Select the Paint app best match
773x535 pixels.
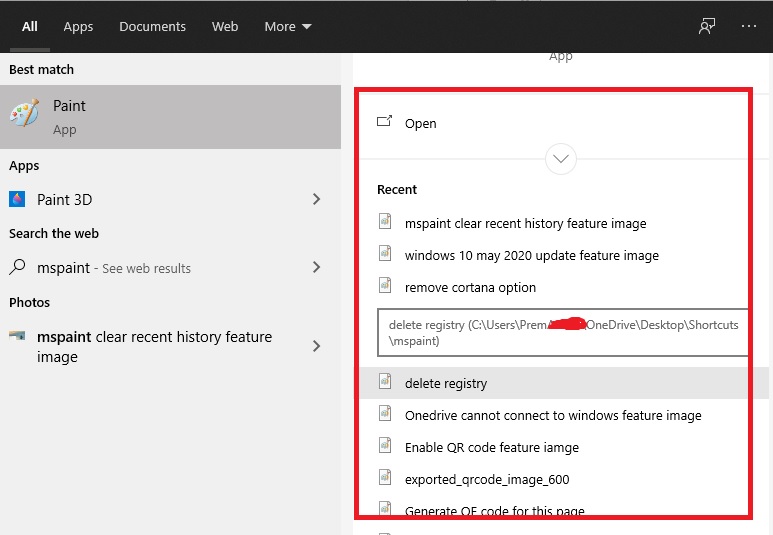click(x=170, y=117)
